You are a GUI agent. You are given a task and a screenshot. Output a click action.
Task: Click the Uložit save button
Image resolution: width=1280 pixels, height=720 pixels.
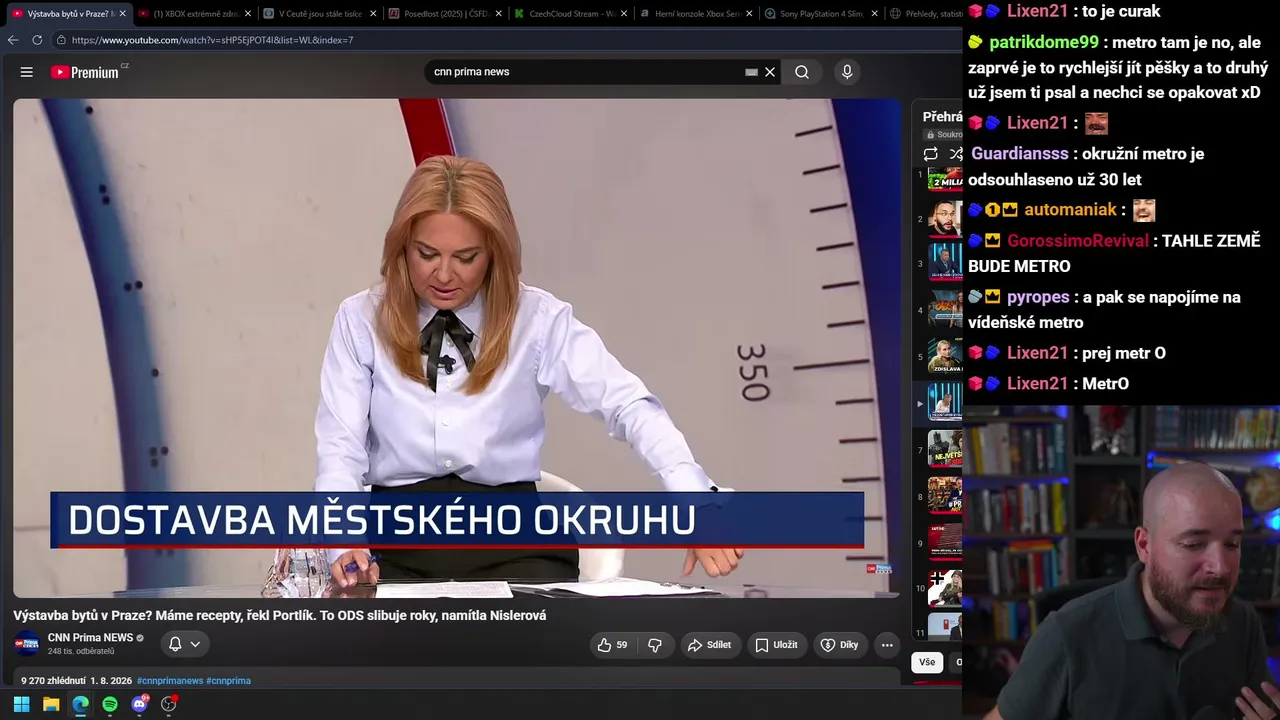point(776,645)
